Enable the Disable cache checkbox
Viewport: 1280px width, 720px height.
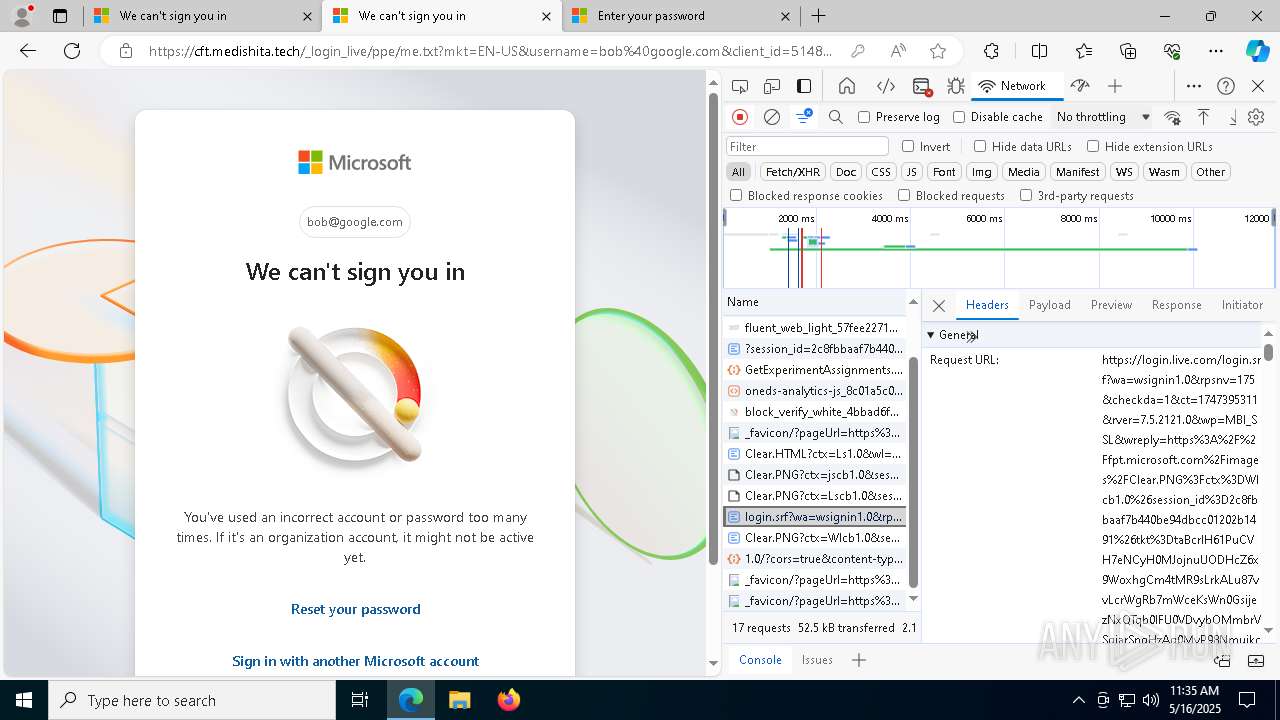point(959,117)
